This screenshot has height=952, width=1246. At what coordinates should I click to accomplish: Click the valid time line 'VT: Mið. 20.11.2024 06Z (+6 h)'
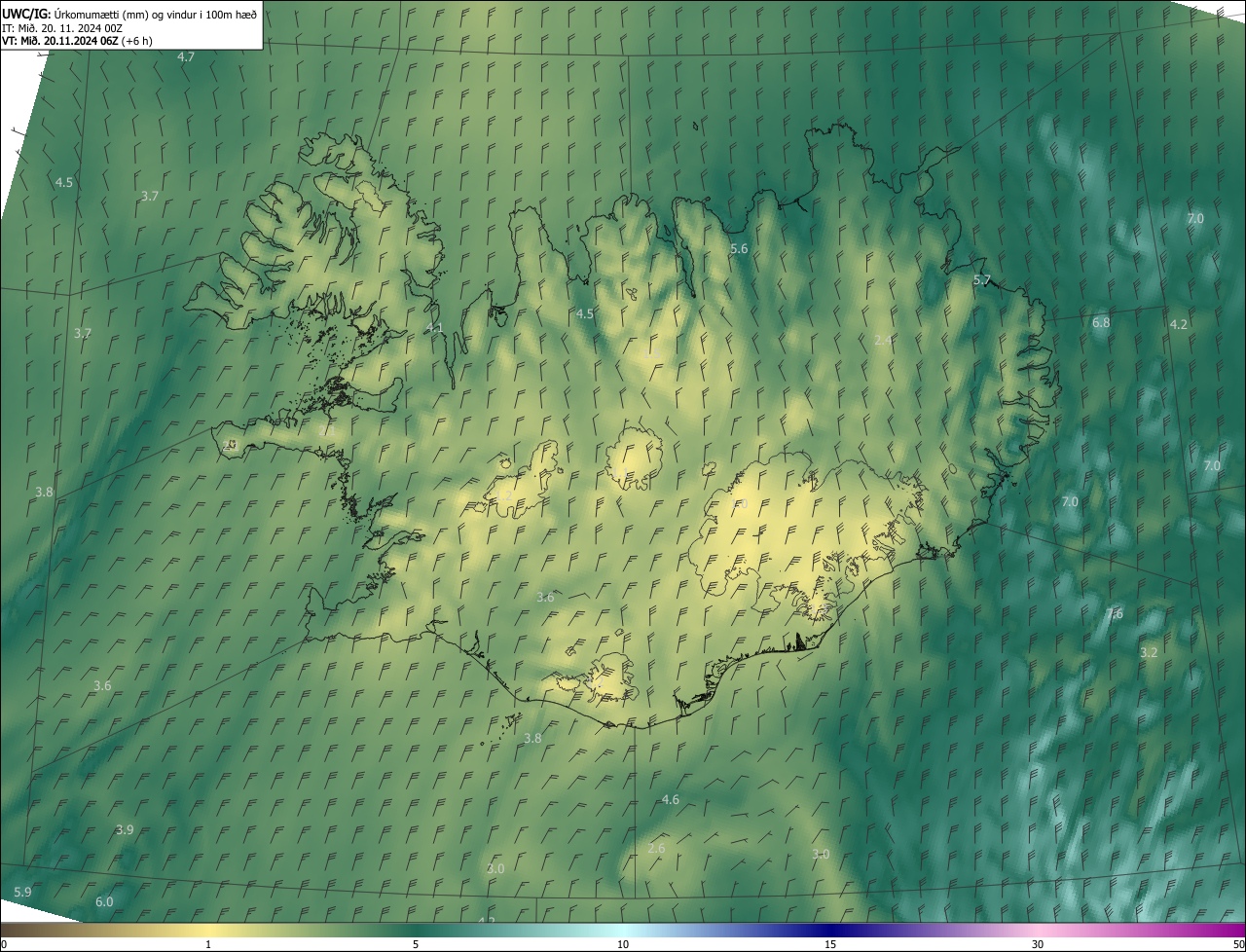[77, 41]
